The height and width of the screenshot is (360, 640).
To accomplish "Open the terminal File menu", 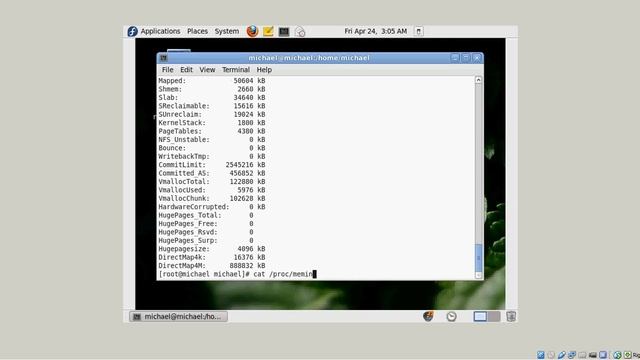I will [x=167, y=70].
